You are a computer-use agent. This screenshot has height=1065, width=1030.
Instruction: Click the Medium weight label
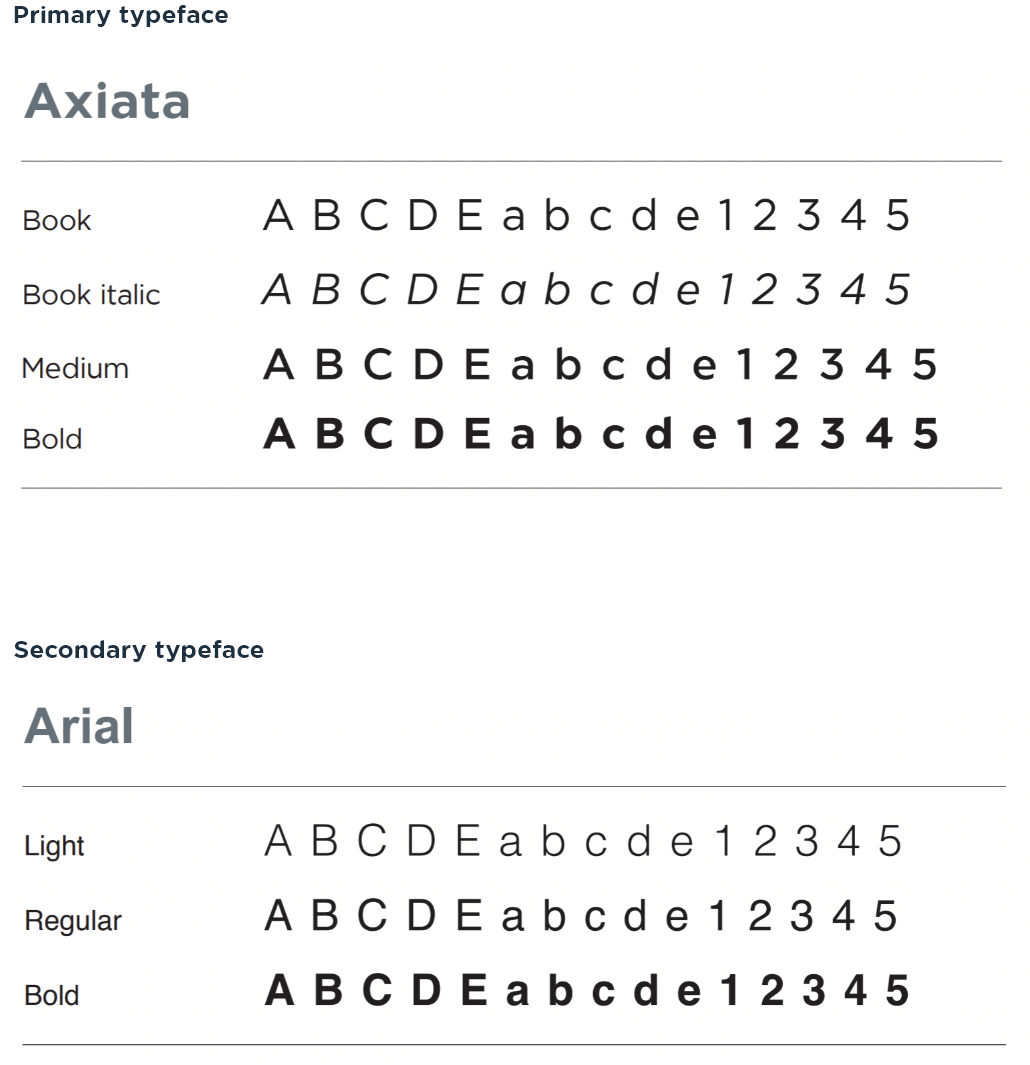[75, 368]
